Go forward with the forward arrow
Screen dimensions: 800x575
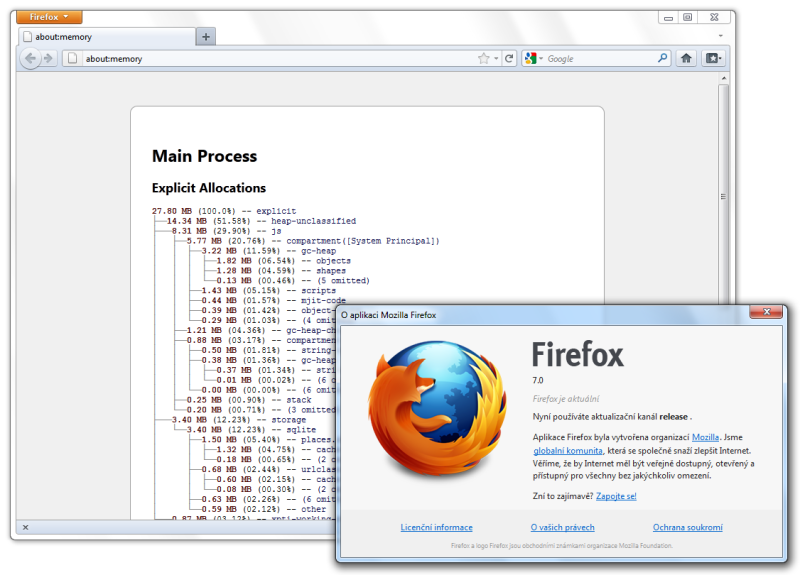point(48,58)
